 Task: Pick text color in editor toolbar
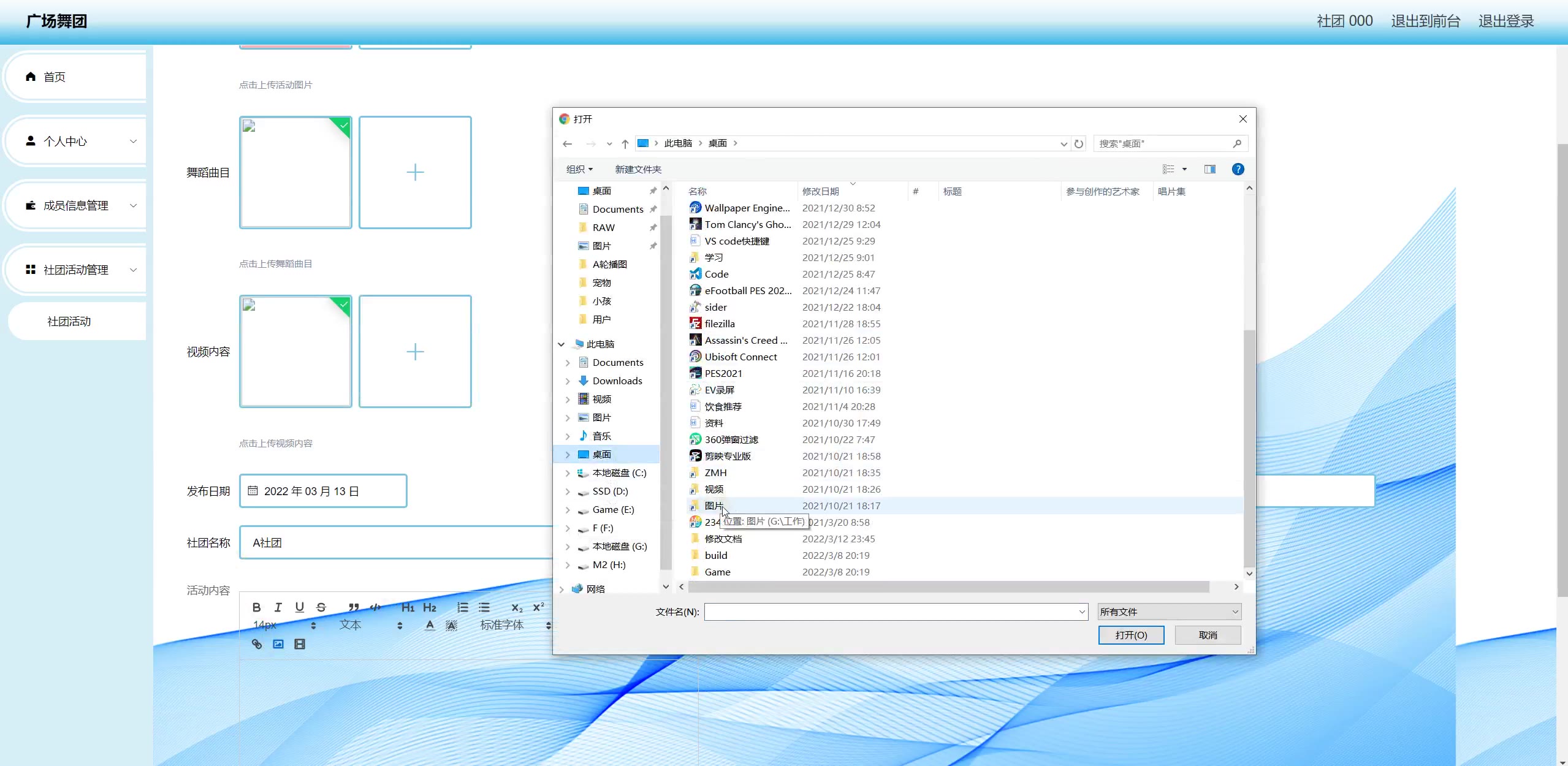tap(430, 625)
